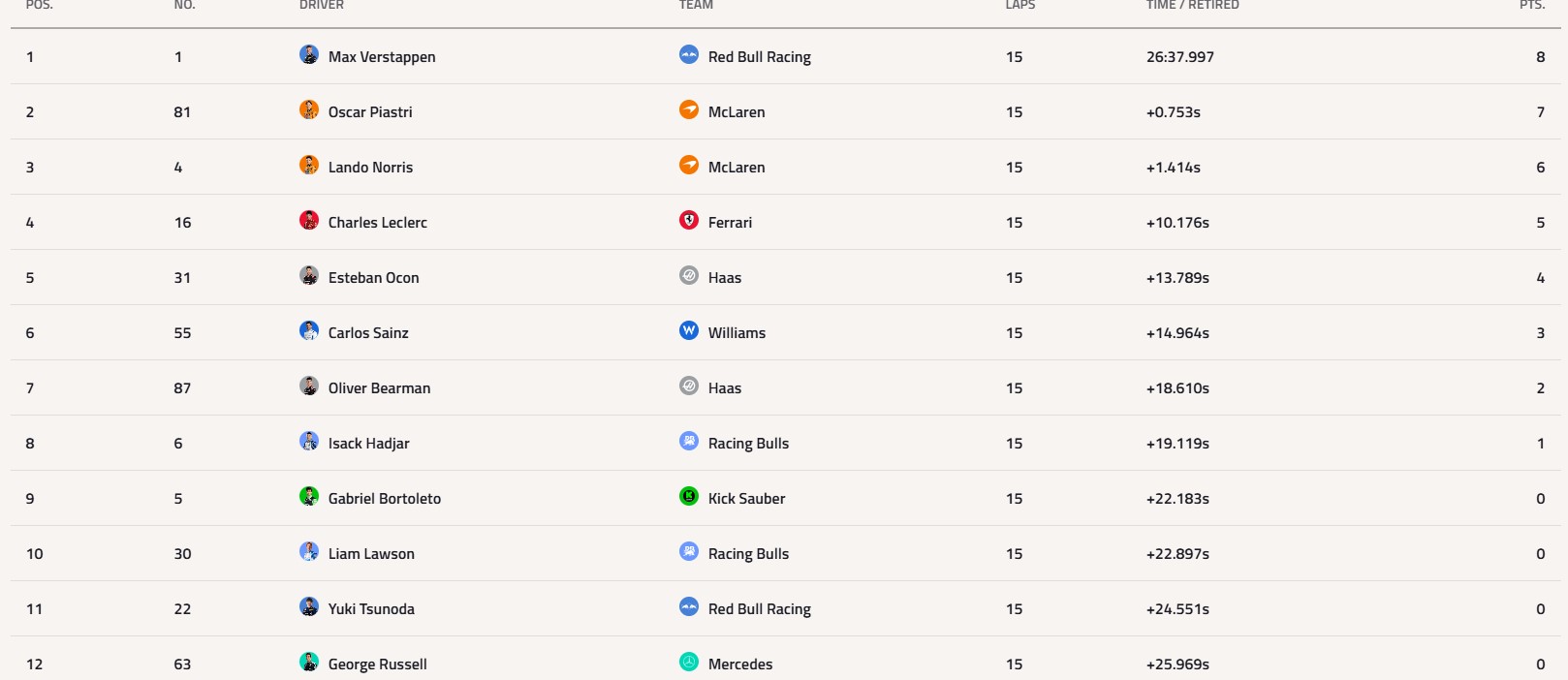Click the DRIVER column header

click(x=322, y=6)
